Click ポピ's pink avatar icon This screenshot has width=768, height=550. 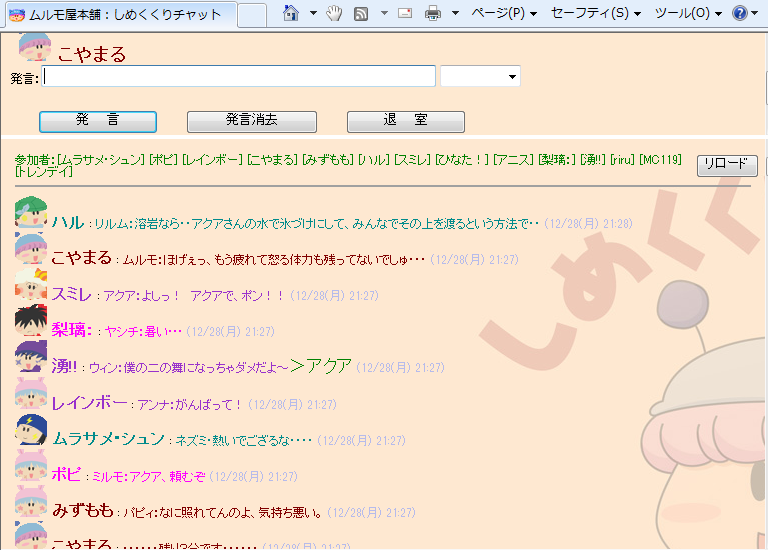(x=31, y=465)
